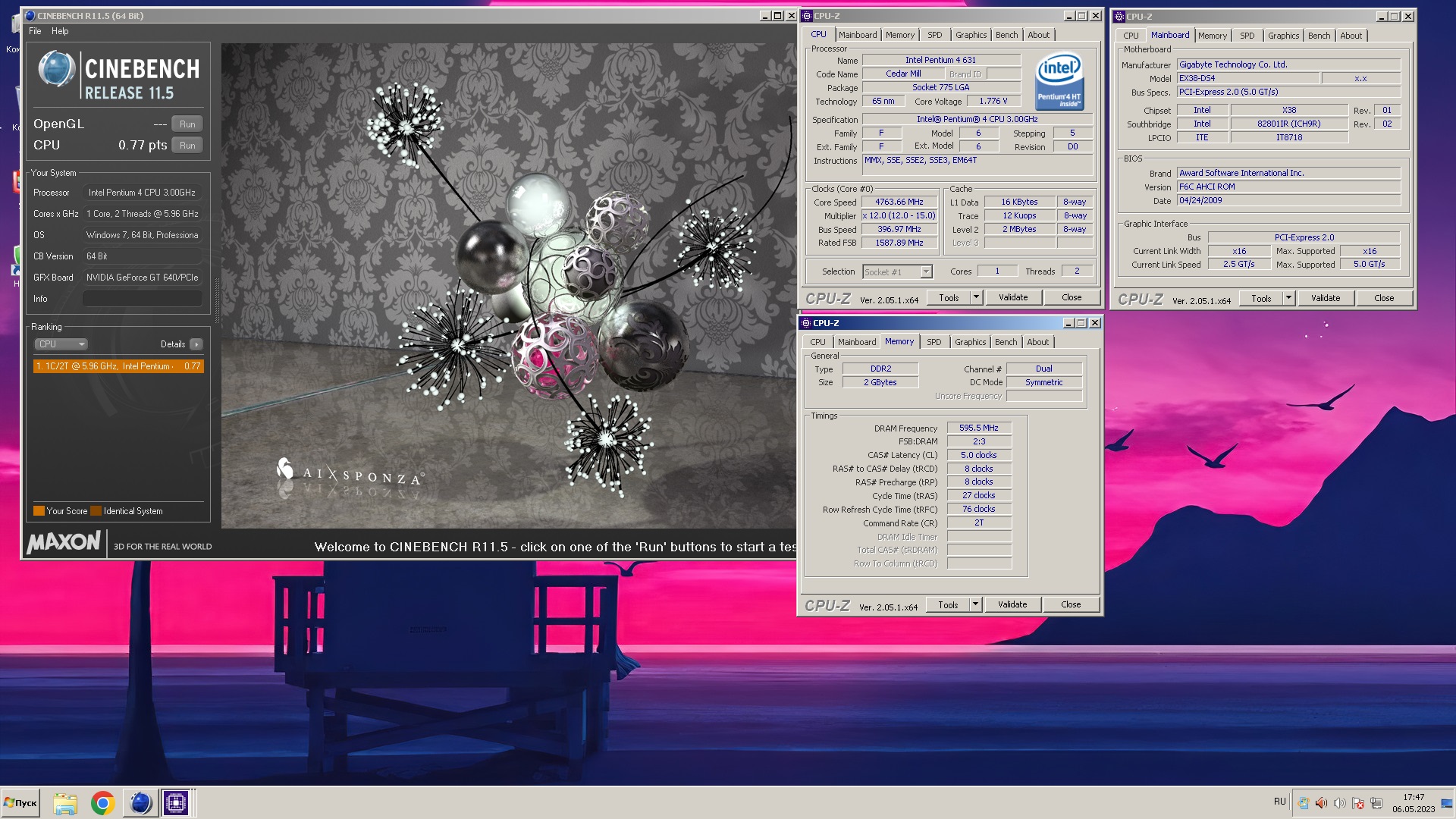
Task: Click Tools button in CPU tab window
Action: [949, 298]
